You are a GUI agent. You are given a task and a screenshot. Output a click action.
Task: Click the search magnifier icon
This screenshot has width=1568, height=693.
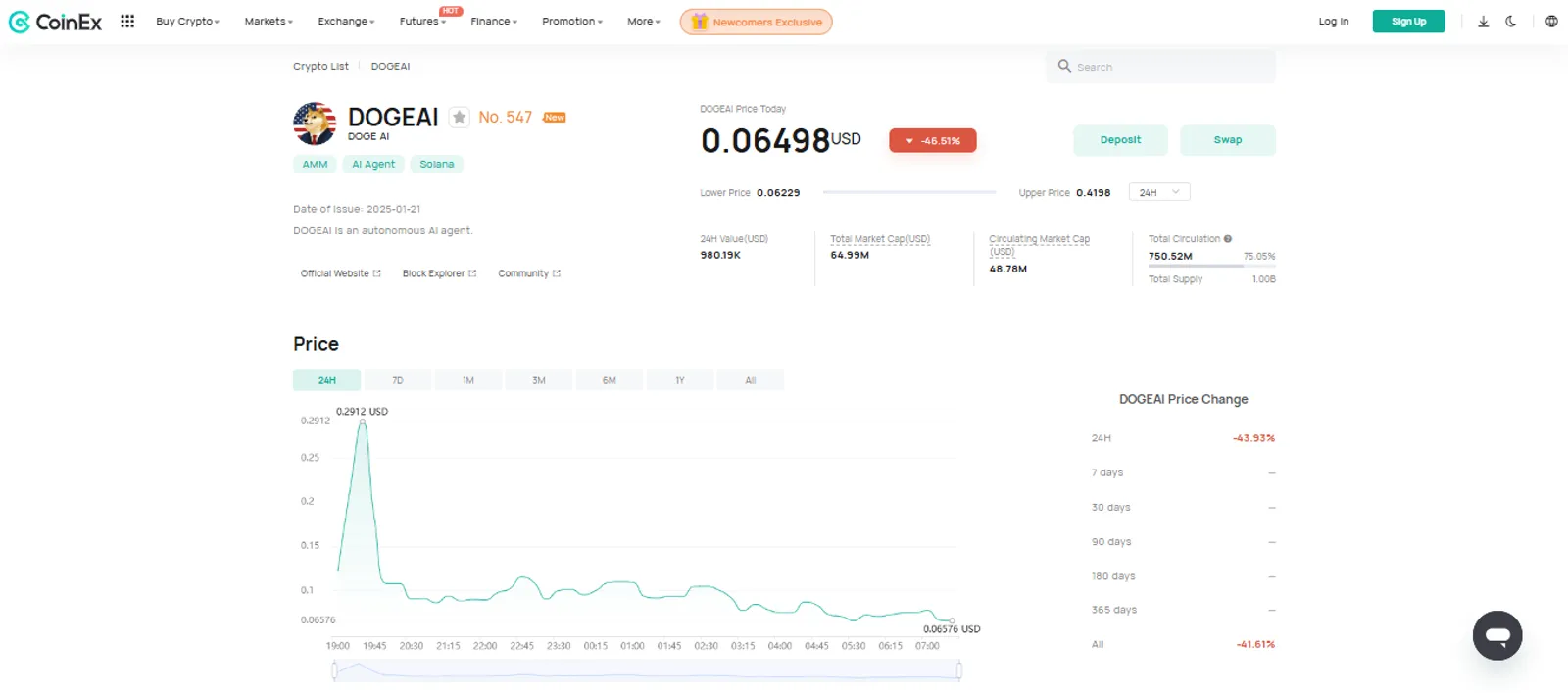(x=1064, y=66)
